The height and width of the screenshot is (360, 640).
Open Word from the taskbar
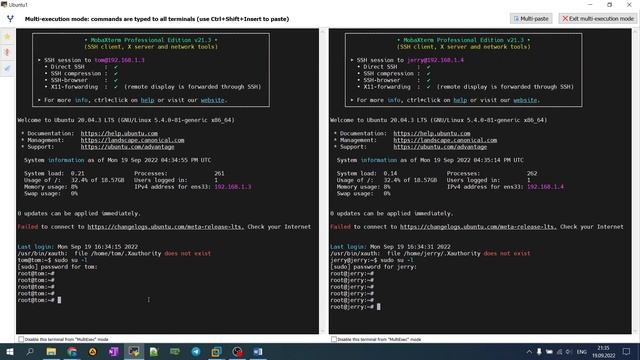click(x=258, y=351)
